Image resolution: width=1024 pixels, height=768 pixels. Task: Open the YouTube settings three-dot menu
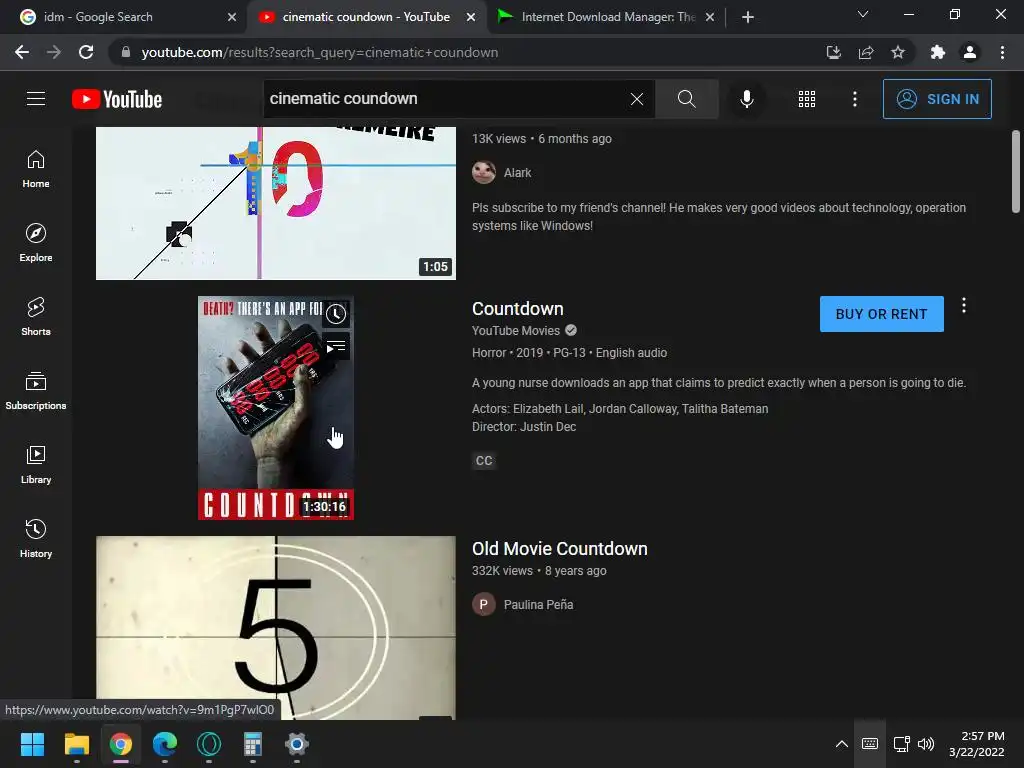coord(854,99)
